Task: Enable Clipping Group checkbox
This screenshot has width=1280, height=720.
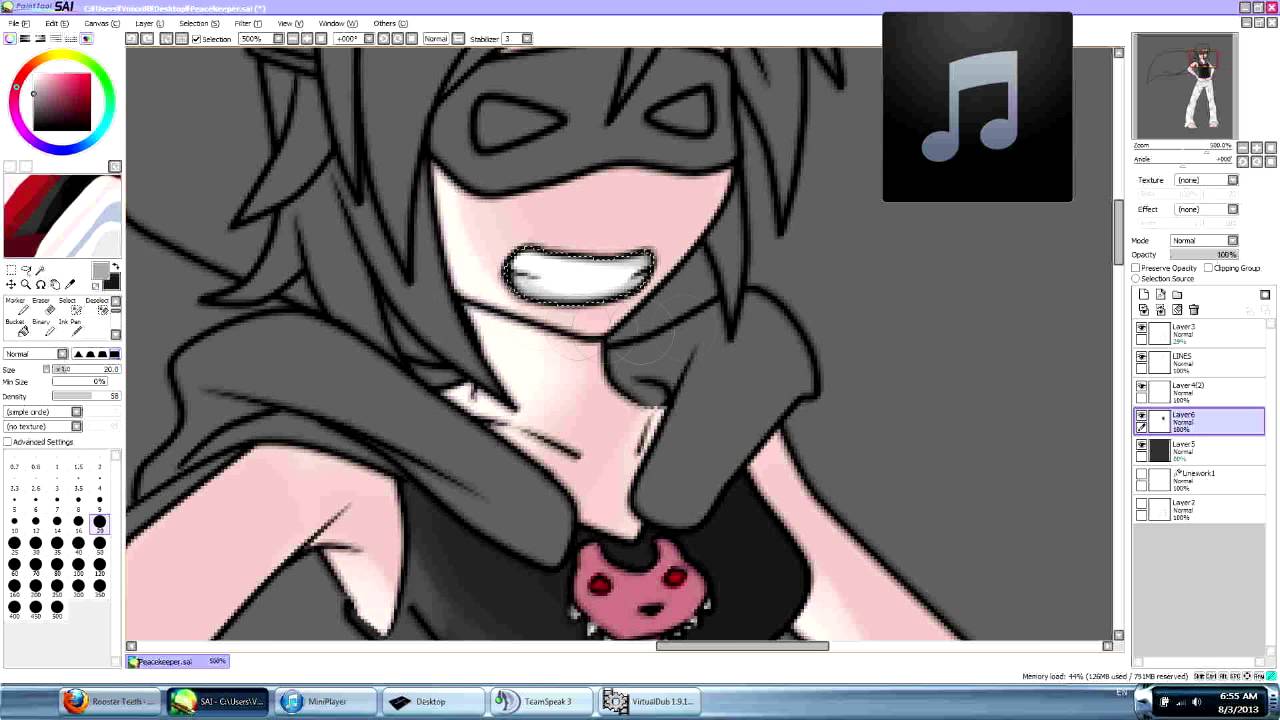Action: pyautogui.click(x=1209, y=268)
